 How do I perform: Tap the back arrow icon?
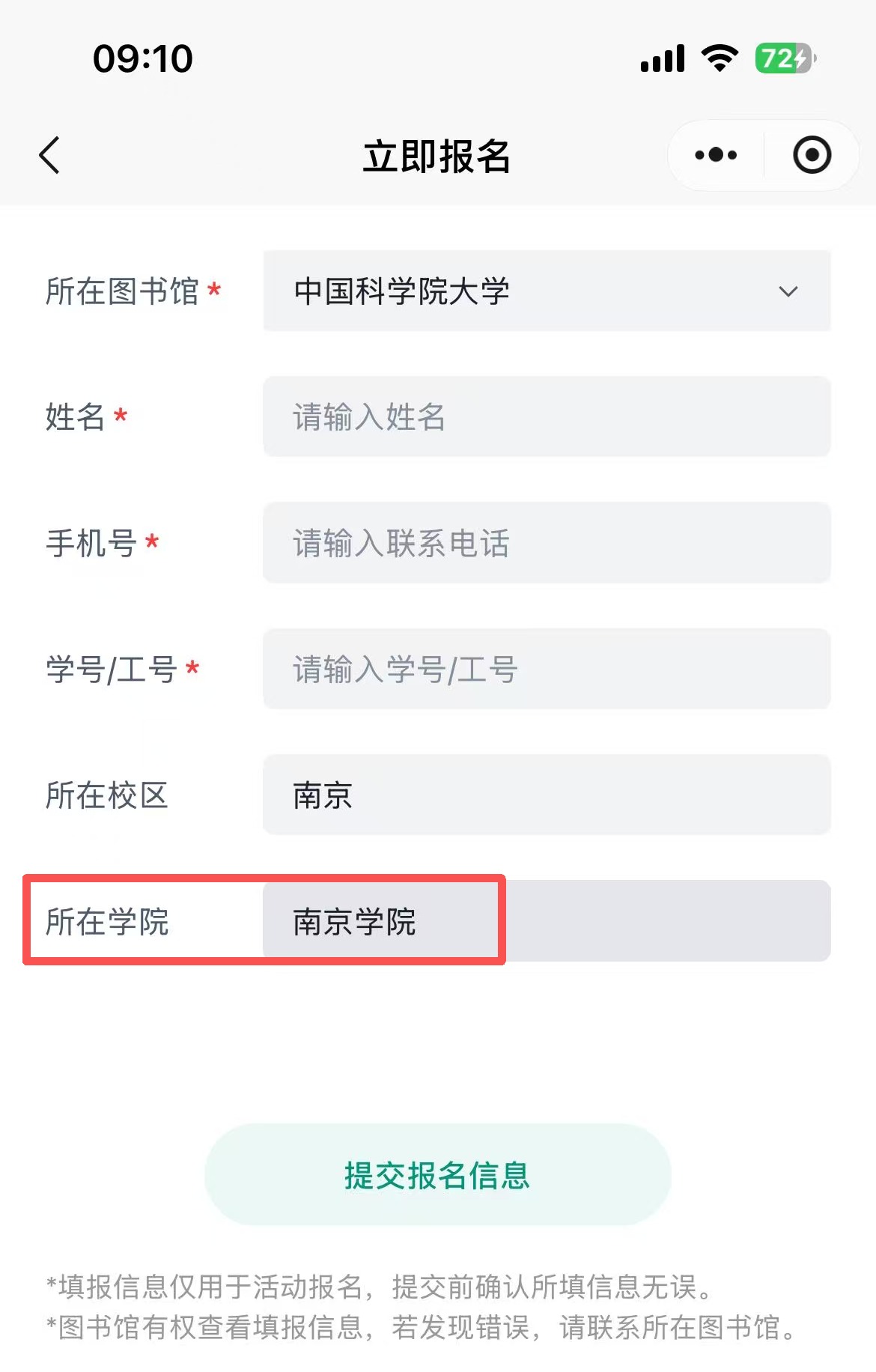pyautogui.click(x=49, y=156)
